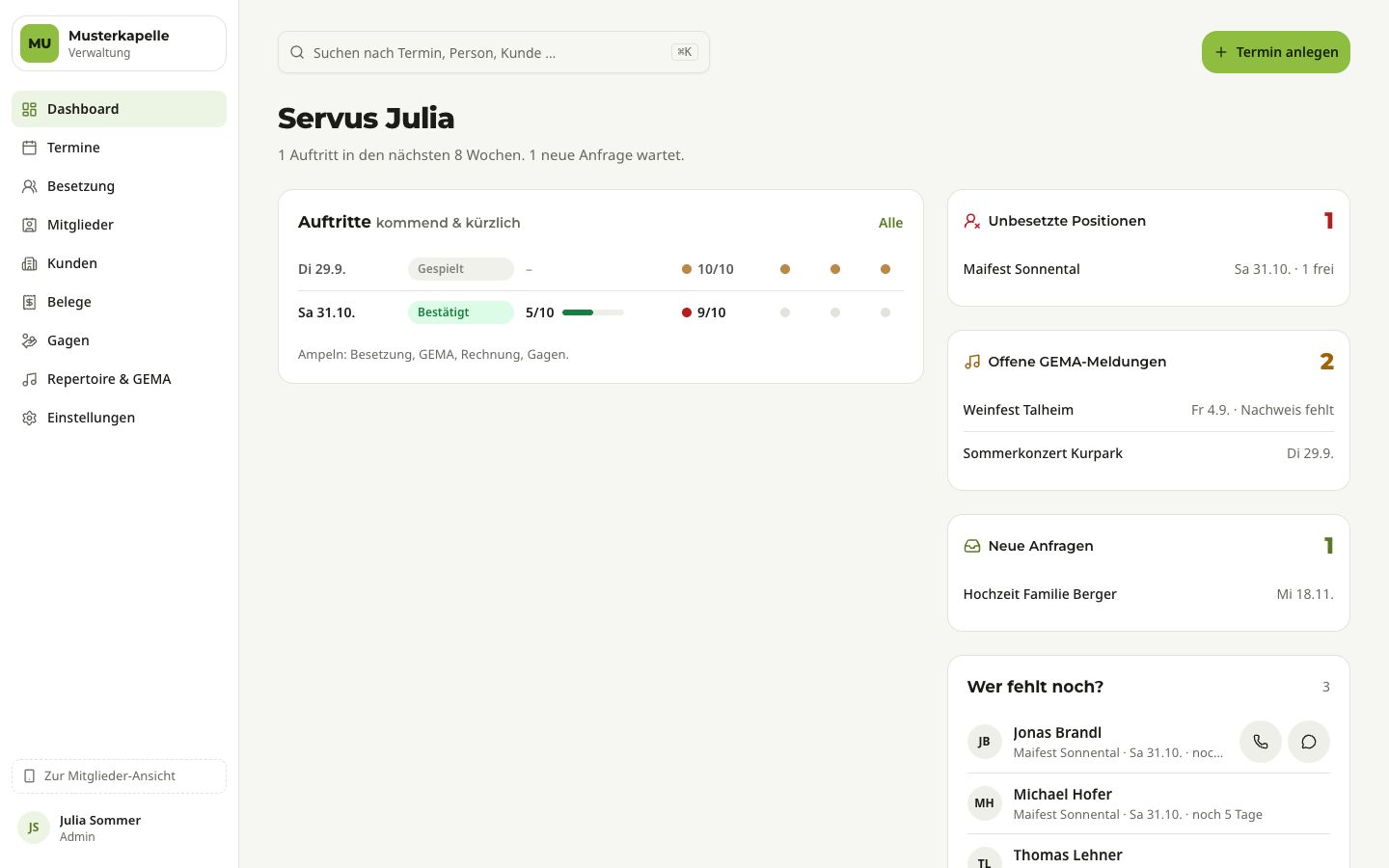Click the JB avatar of Jonas Brandl
1389x868 pixels.
coord(984,742)
